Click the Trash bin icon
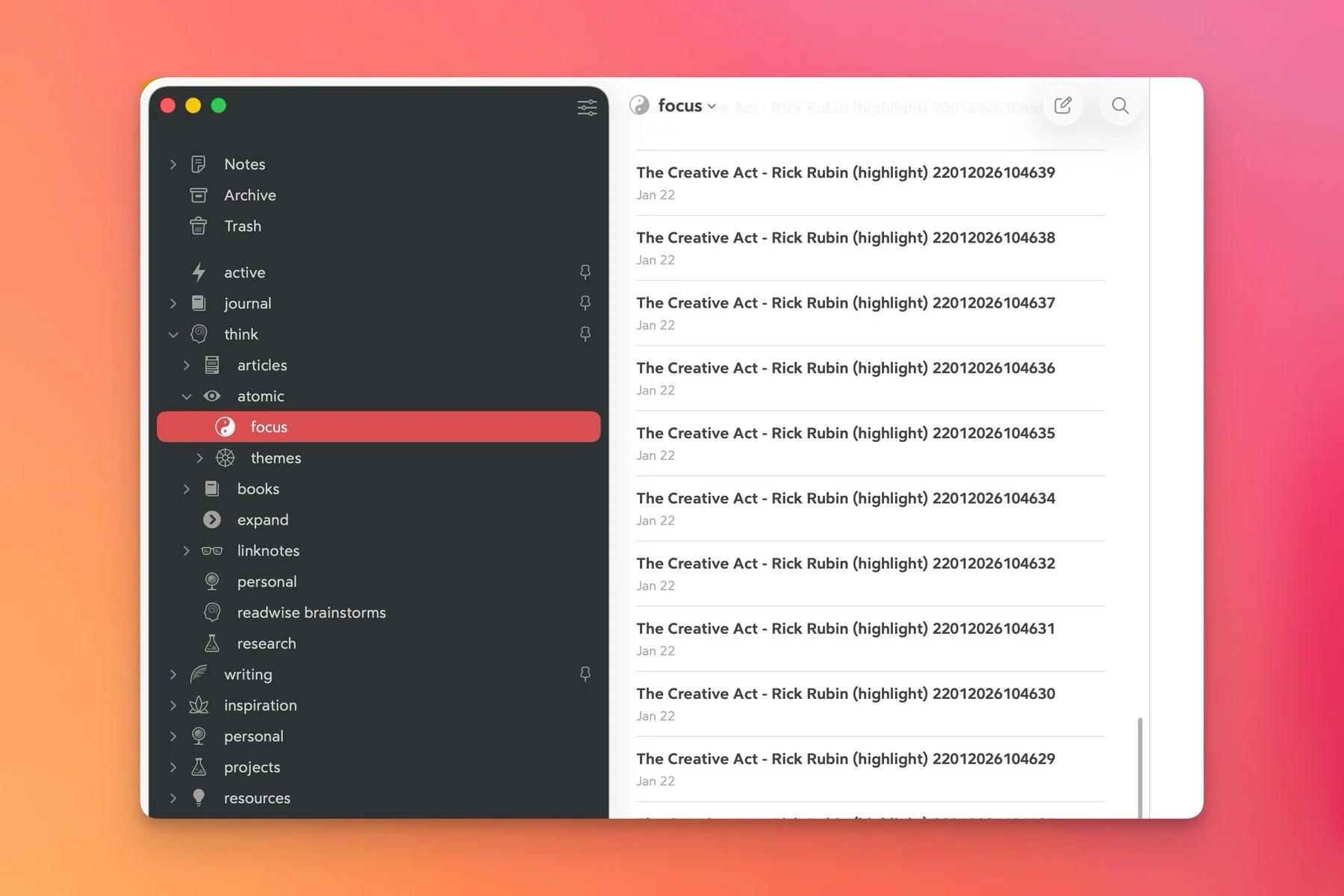This screenshot has width=1344, height=896. tap(199, 225)
